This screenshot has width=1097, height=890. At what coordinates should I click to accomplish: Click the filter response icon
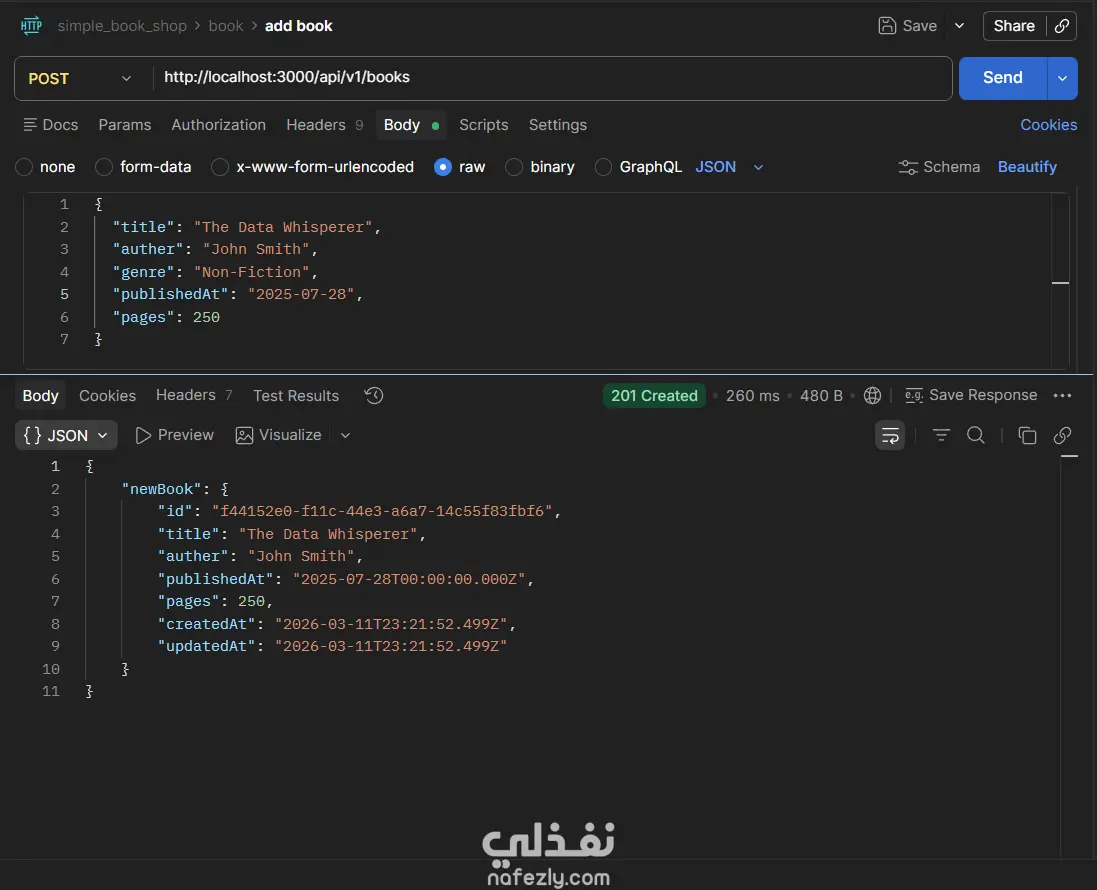(x=941, y=435)
